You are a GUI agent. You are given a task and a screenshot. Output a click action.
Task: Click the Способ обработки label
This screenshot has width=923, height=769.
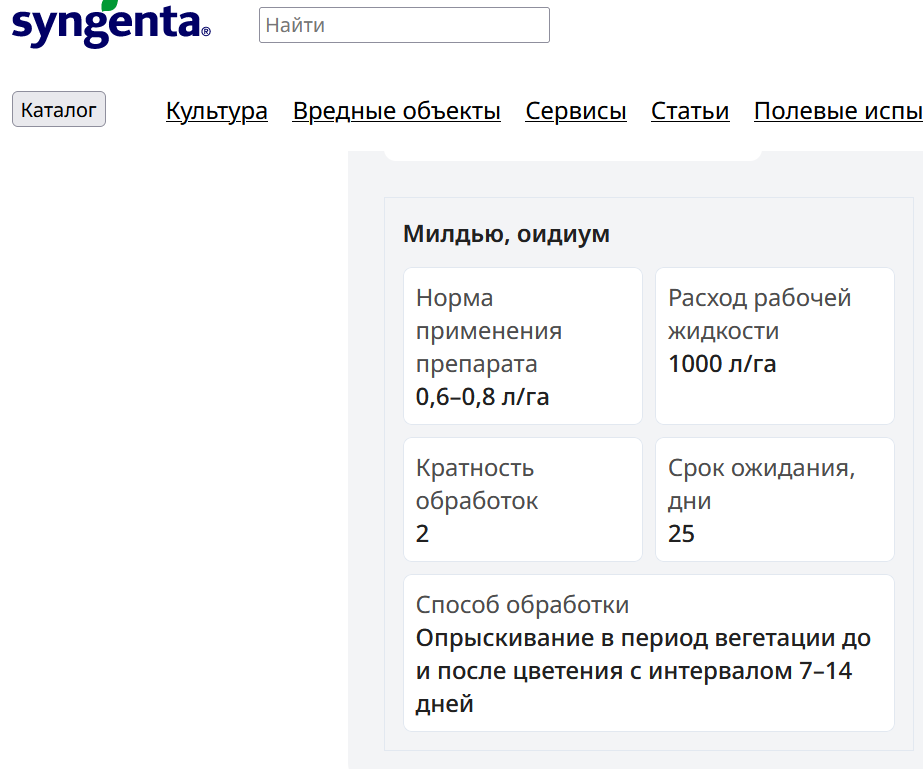coord(522,605)
